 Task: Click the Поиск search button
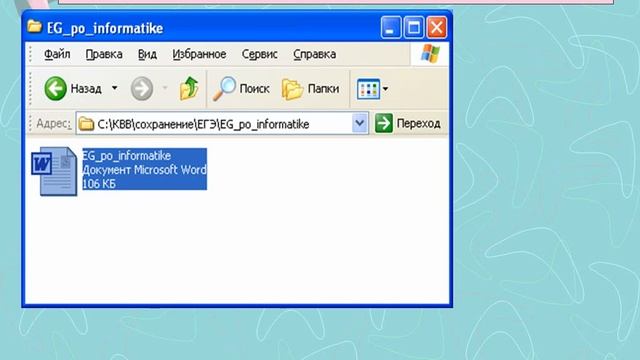(241, 89)
